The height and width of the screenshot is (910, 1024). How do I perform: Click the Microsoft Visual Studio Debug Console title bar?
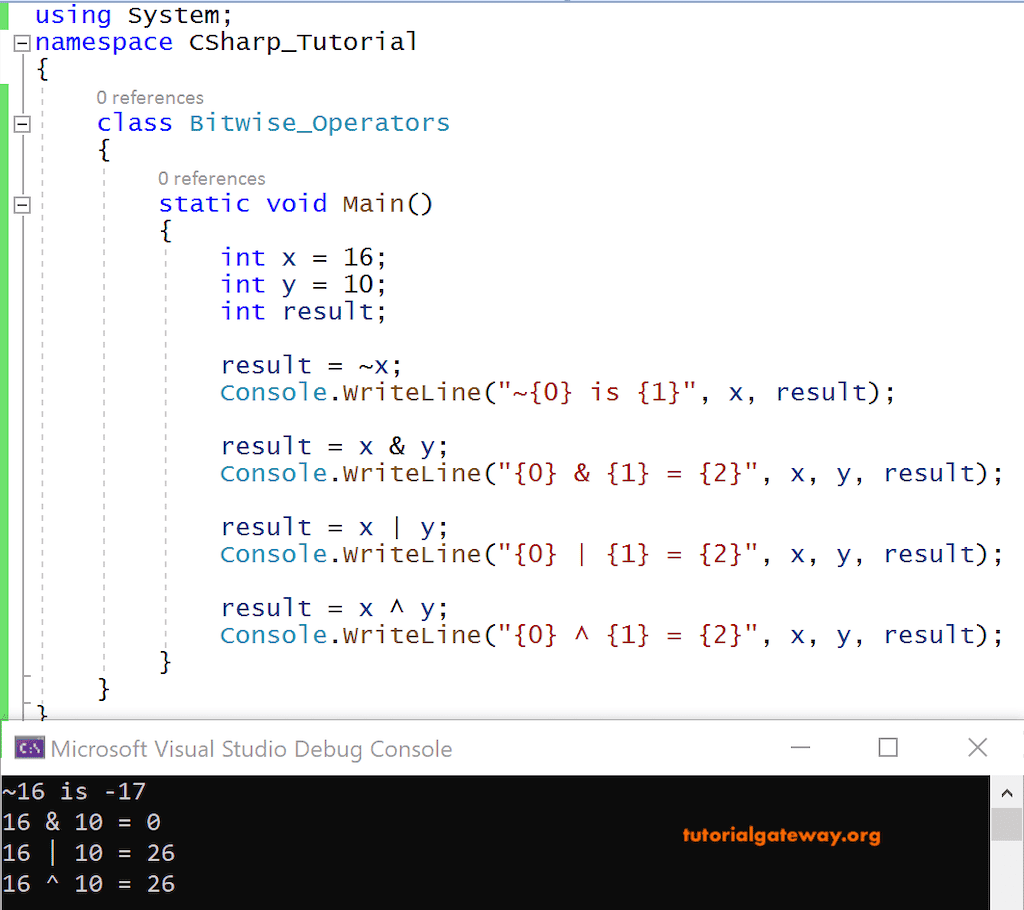(400, 747)
